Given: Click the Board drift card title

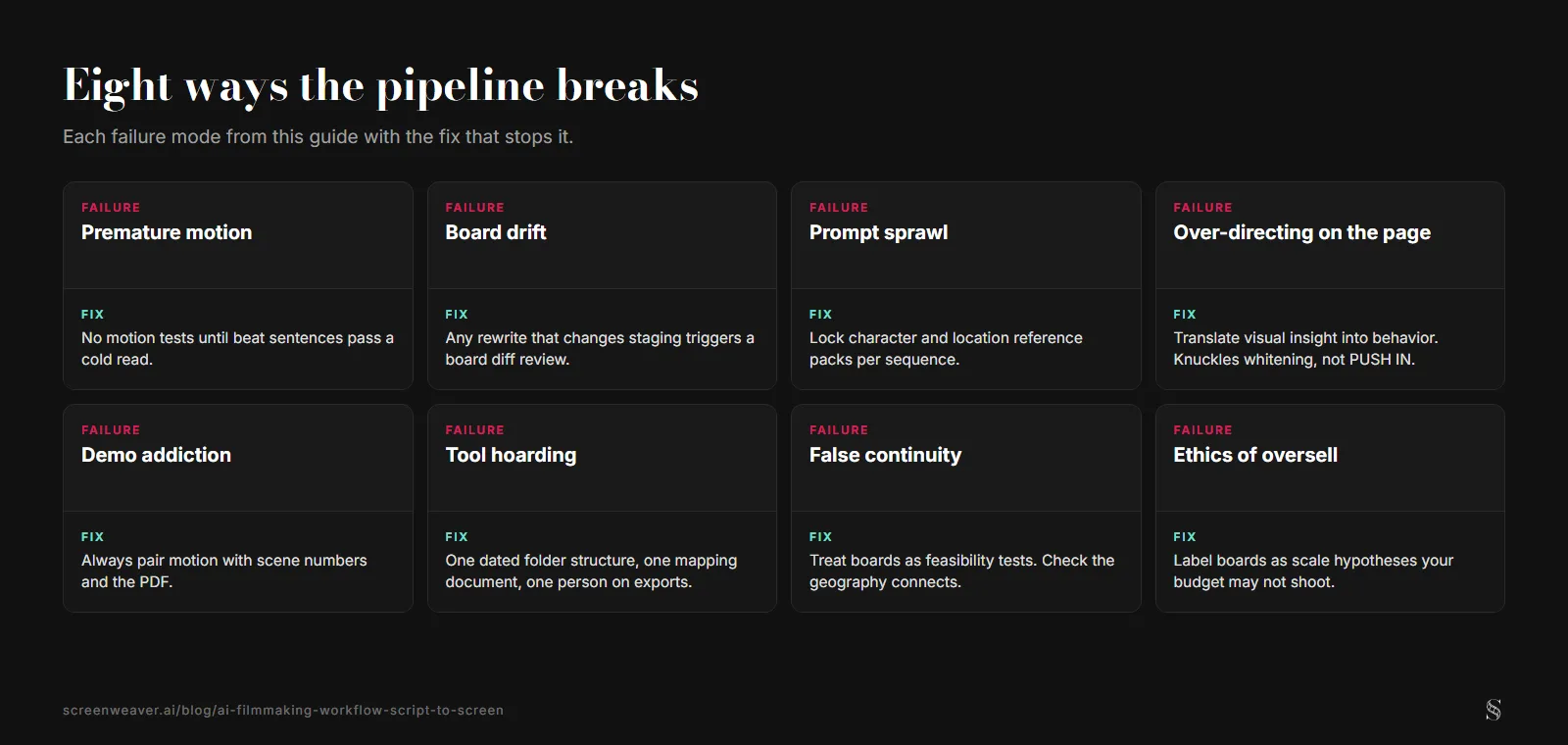Looking at the screenshot, I should tap(496, 232).
